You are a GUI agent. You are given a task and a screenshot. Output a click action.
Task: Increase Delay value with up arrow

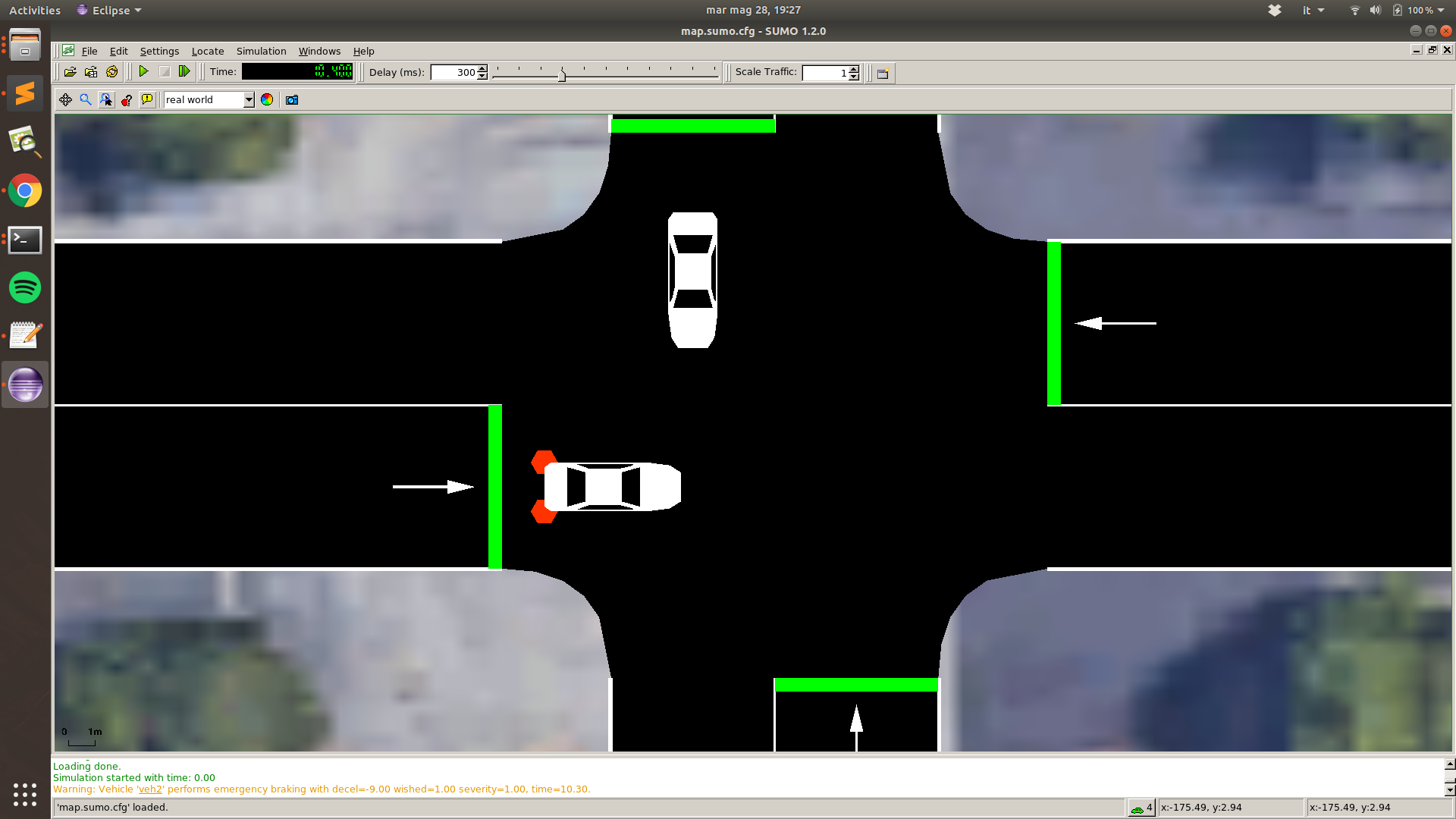coord(482,69)
